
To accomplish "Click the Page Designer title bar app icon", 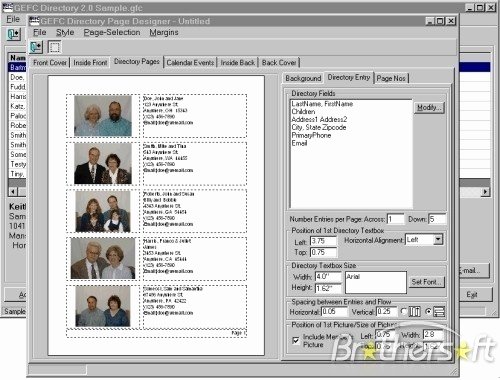I will click(x=34, y=21).
